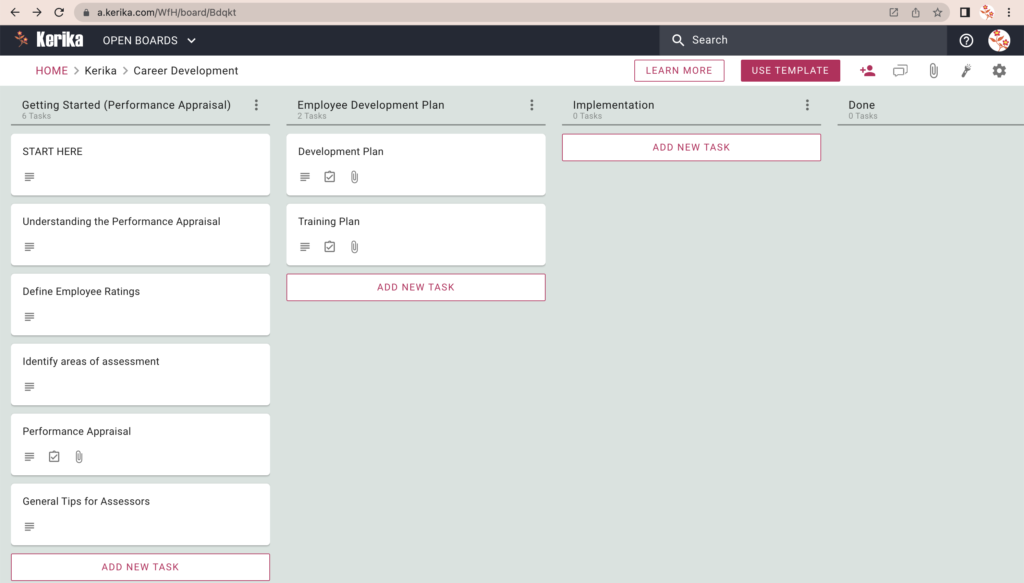1024x583 pixels.
Task: Open General Tips for Assessors card
Action: click(x=140, y=514)
